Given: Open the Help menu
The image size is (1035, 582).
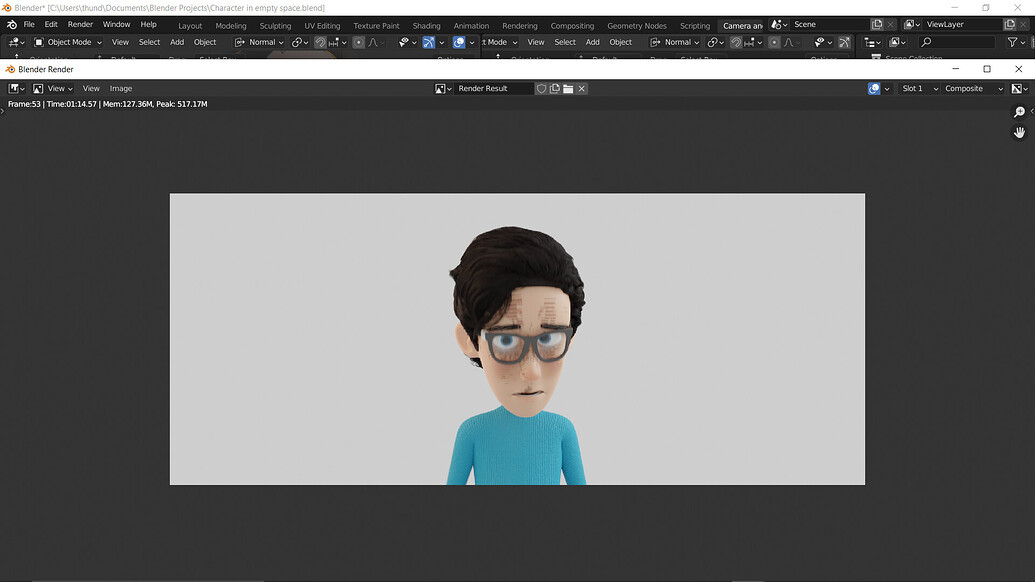Looking at the screenshot, I should click(x=149, y=24).
